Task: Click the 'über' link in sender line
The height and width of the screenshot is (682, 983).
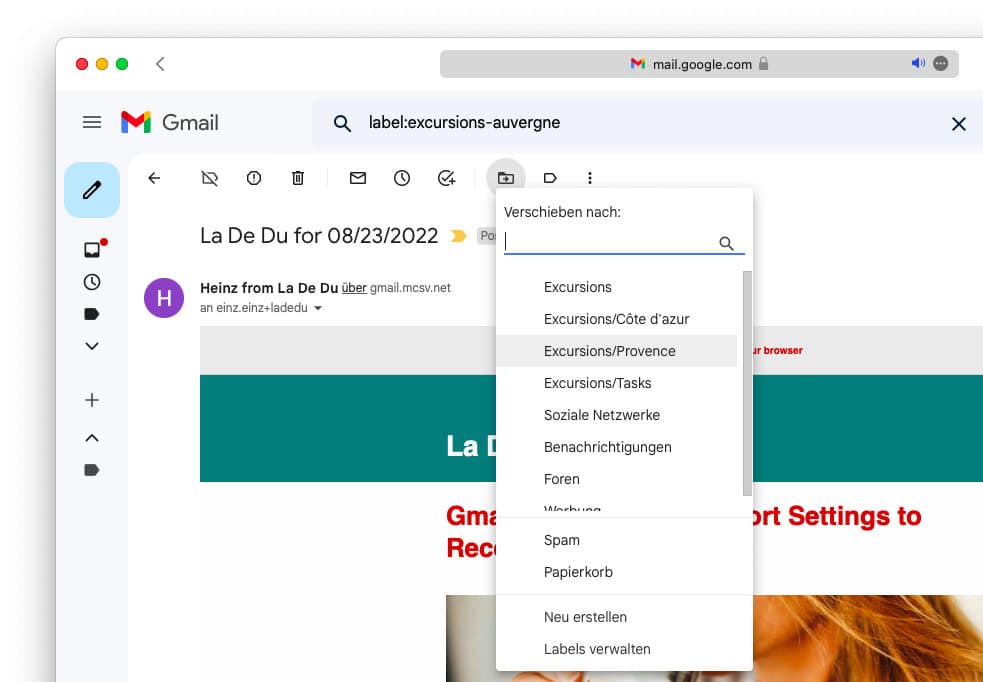Action: pyautogui.click(x=354, y=288)
